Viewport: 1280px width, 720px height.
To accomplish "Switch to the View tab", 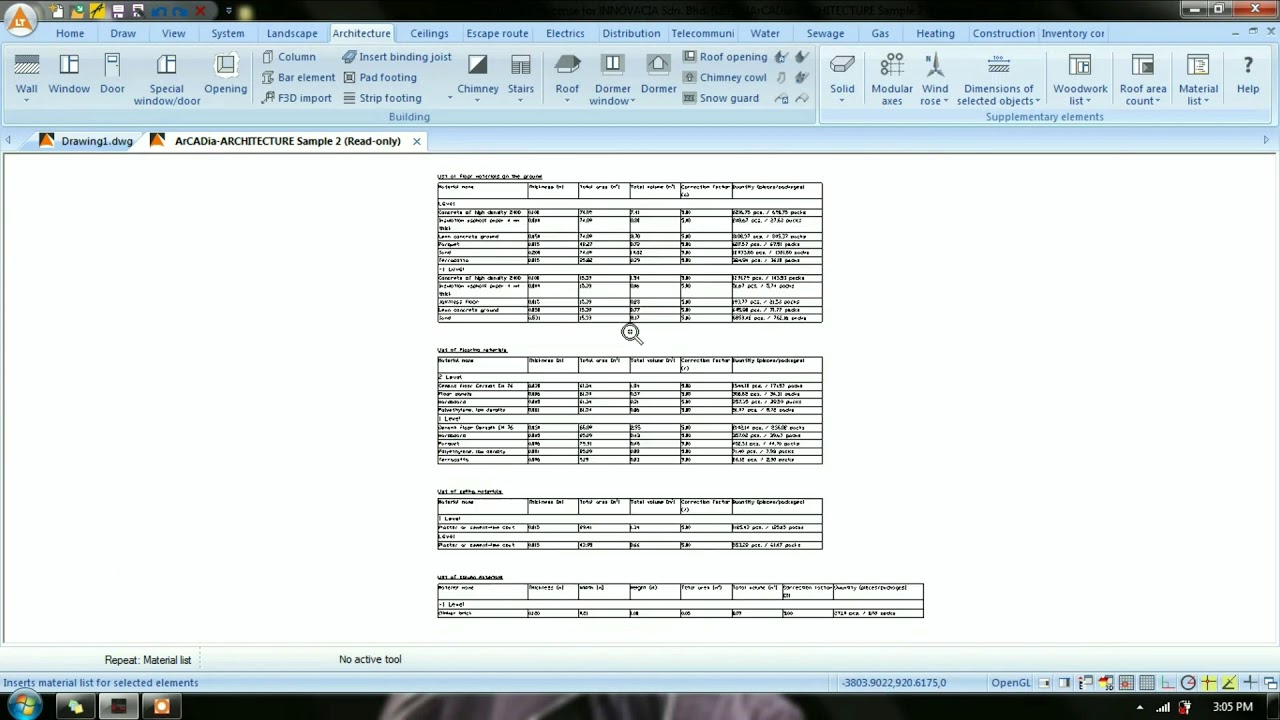I will pyautogui.click(x=173, y=33).
